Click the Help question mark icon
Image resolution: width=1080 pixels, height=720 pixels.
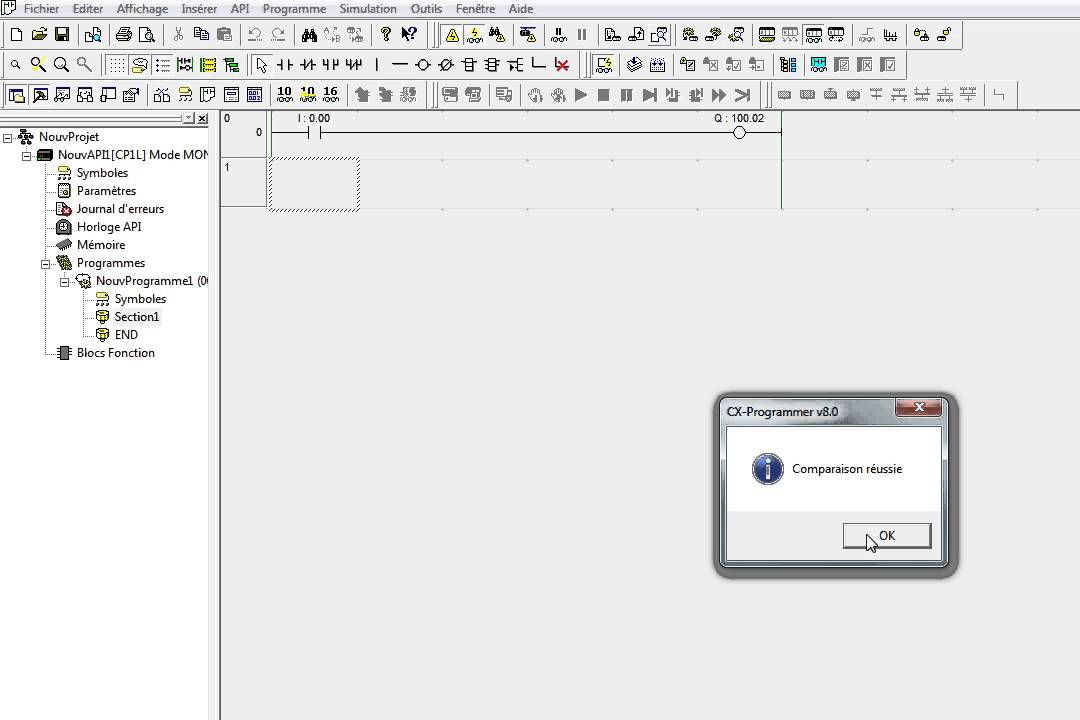click(x=386, y=34)
